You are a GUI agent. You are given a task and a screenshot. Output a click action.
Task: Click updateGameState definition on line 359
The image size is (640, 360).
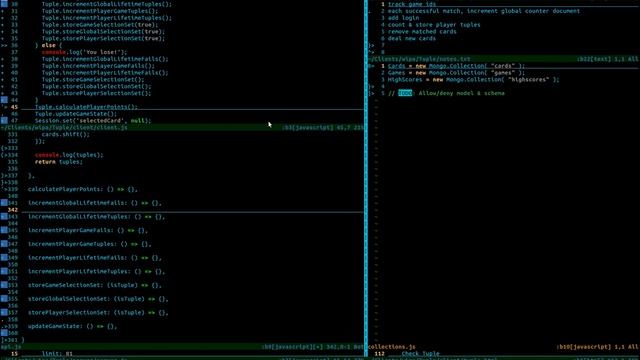73,326
